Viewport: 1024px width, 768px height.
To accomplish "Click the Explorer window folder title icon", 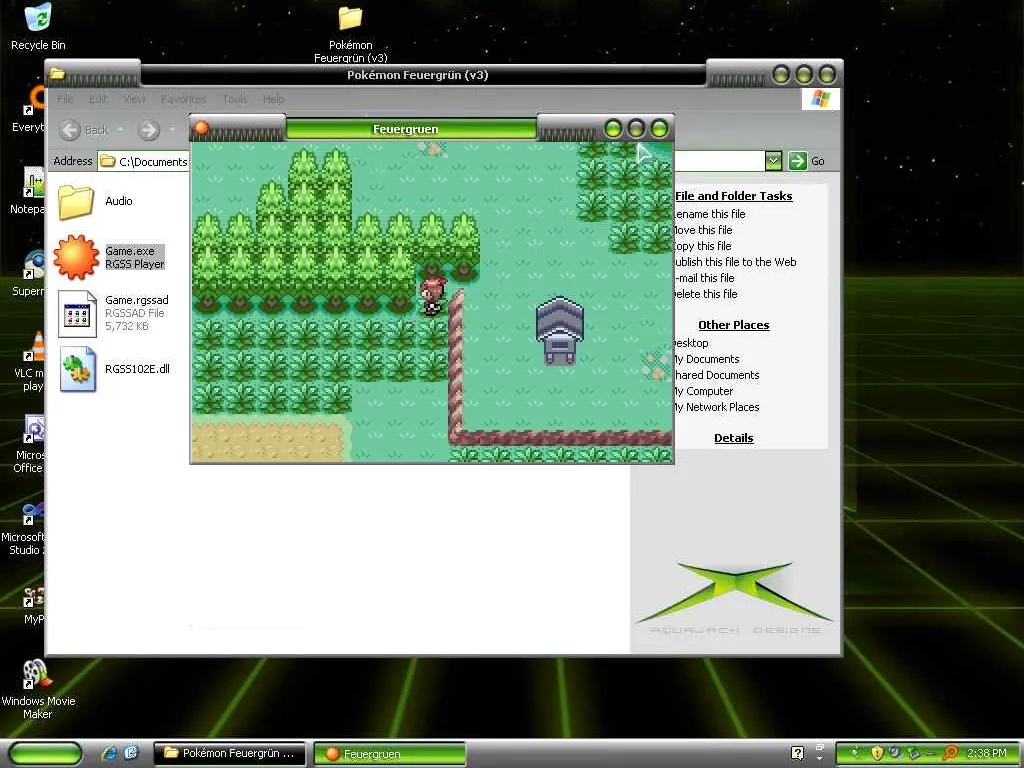I will pos(57,74).
